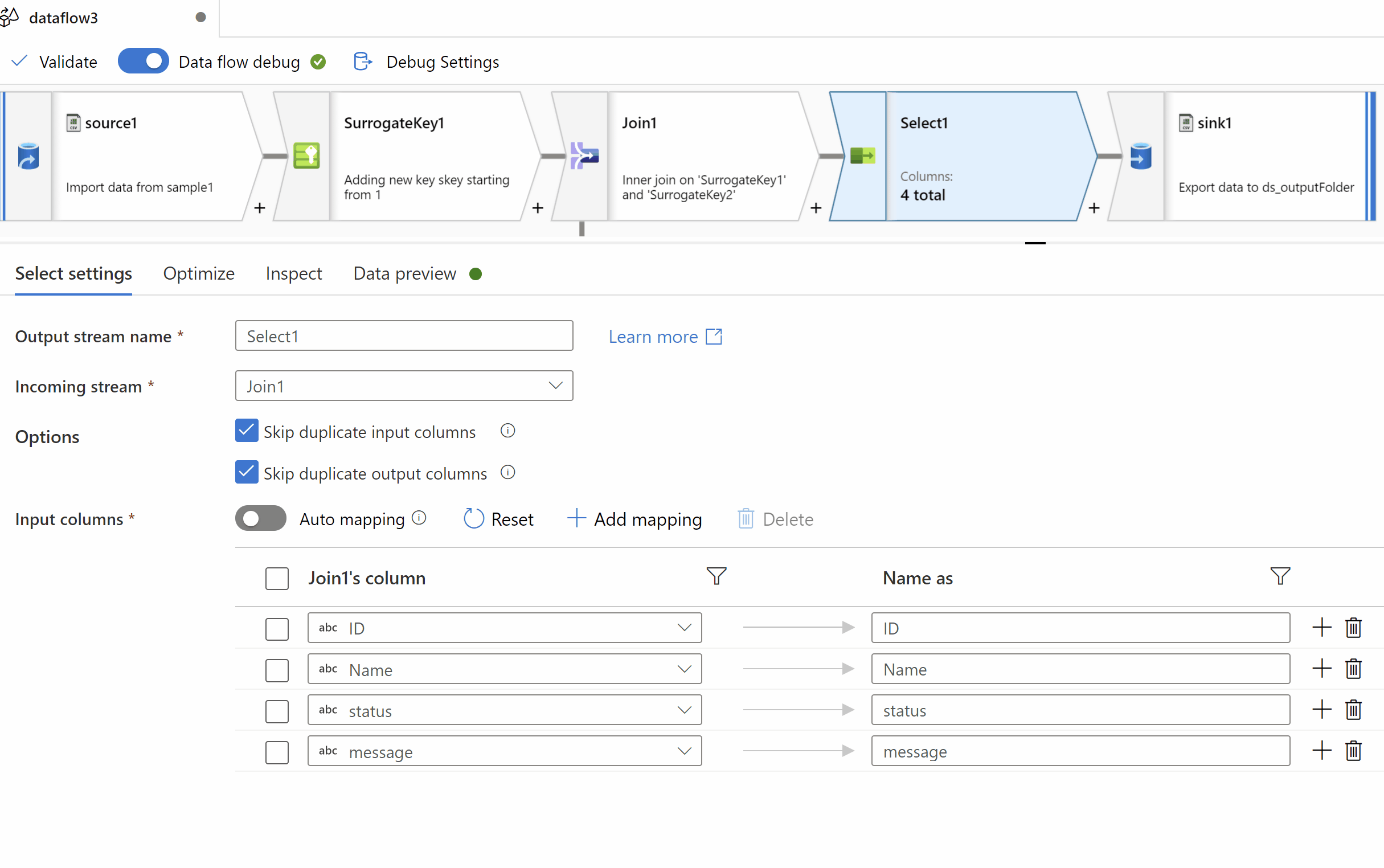Switch to the Optimize tab
The height and width of the screenshot is (868, 1384).
[x=199, y=273]
